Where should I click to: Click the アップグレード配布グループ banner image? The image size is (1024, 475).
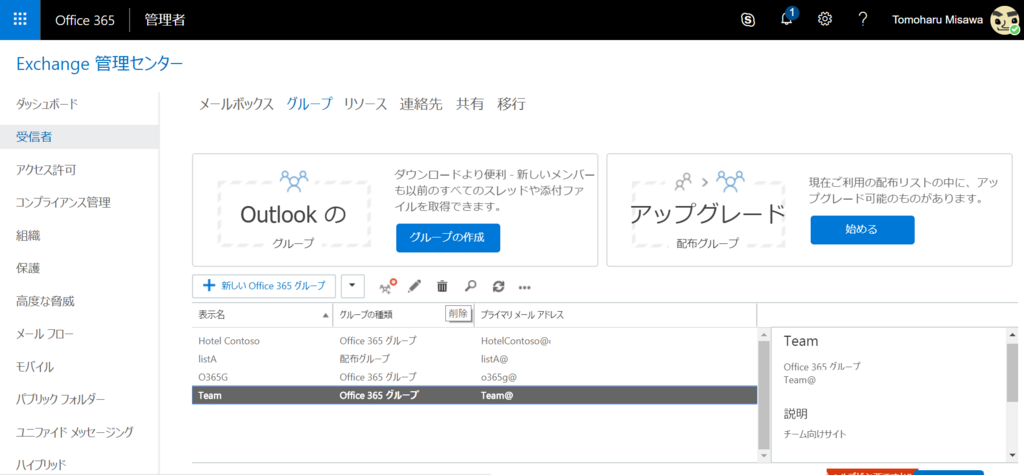coord(707,210)
